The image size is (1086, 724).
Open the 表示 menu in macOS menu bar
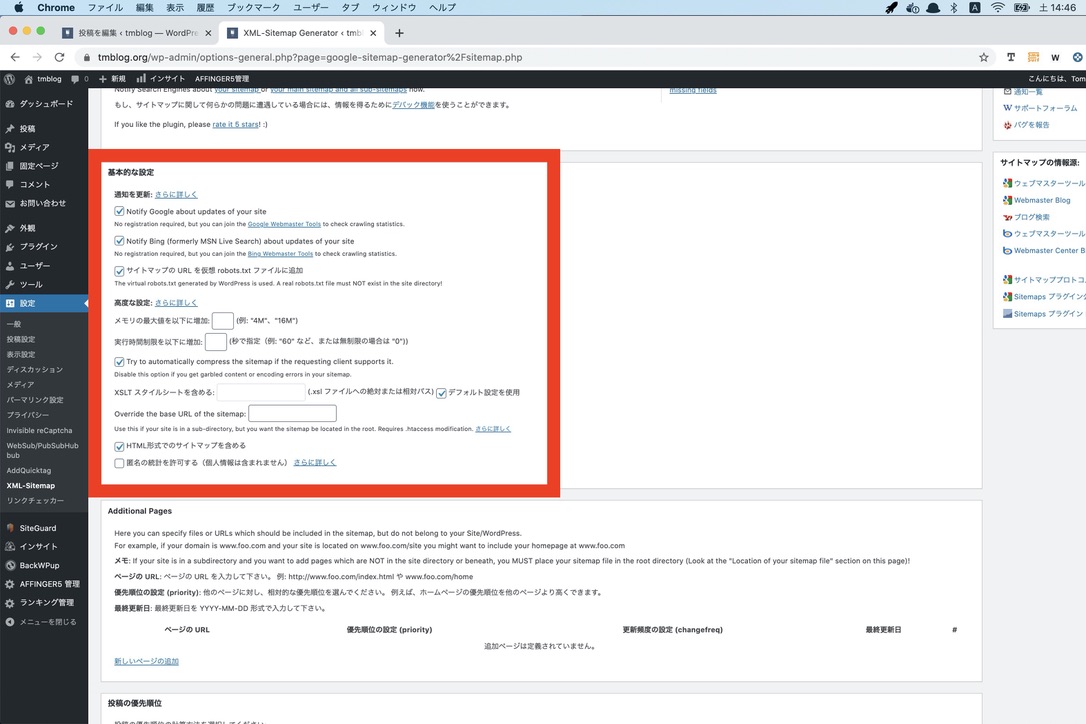[175, 8]
